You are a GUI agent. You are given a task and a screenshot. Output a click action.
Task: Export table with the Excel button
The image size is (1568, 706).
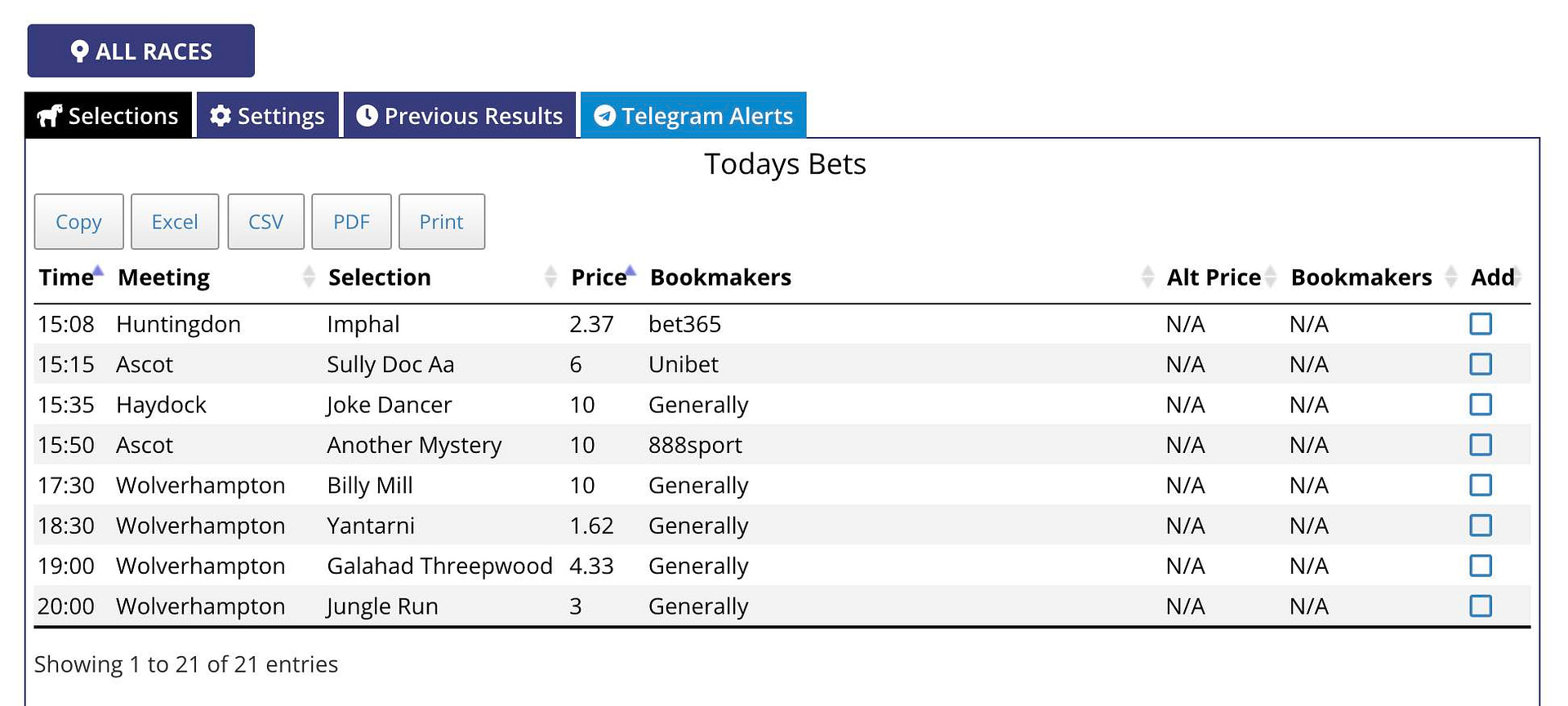175,221
